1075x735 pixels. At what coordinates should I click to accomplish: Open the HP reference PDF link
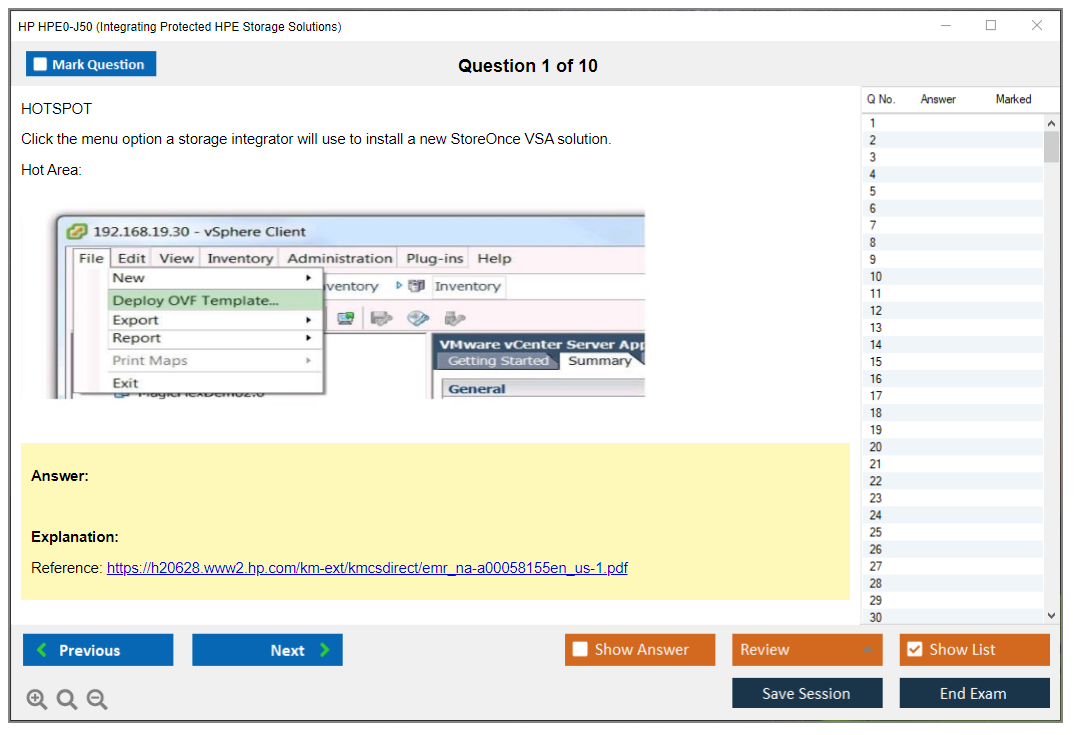click(367, 568)
